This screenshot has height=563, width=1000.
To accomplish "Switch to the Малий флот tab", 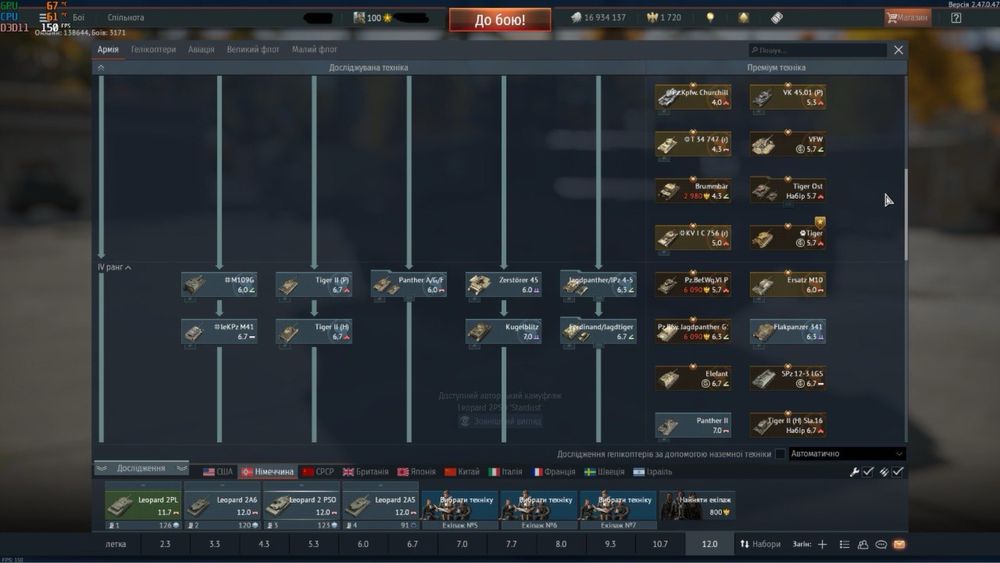I will coord(314,49).
